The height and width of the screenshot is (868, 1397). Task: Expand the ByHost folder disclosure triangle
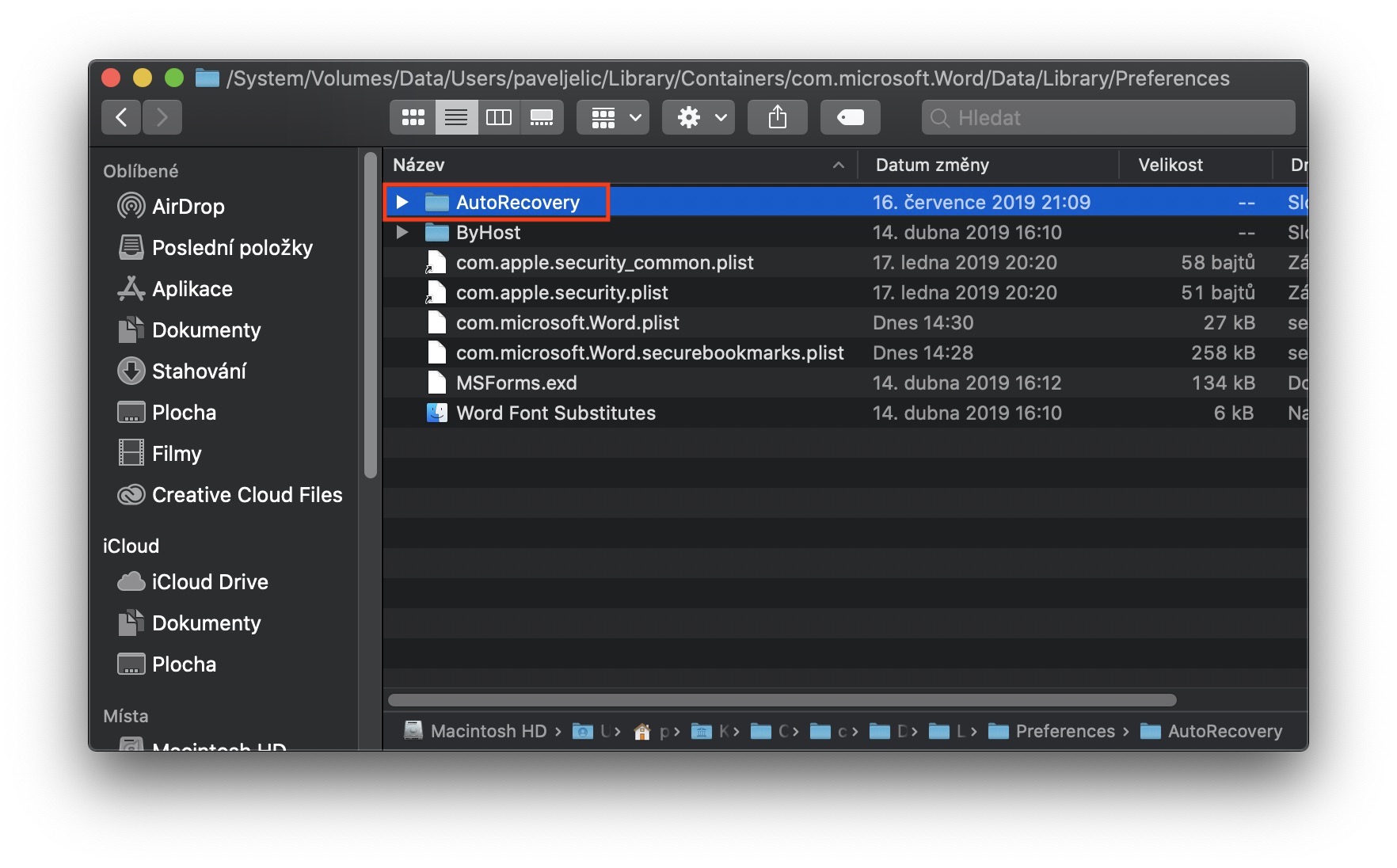[x=402, y=232]
